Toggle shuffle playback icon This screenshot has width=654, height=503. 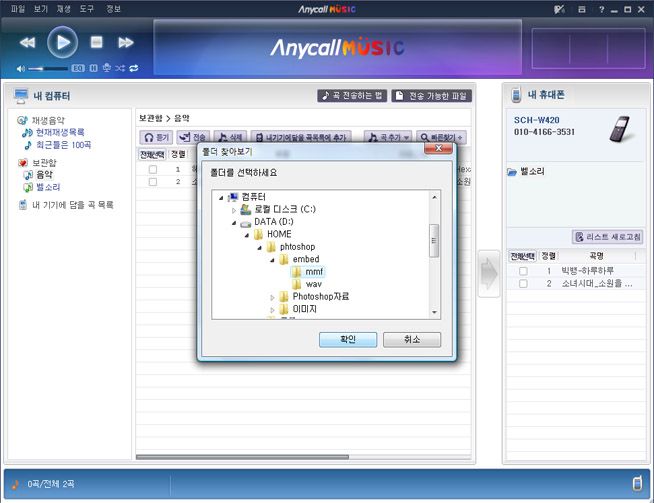point(120,68)
